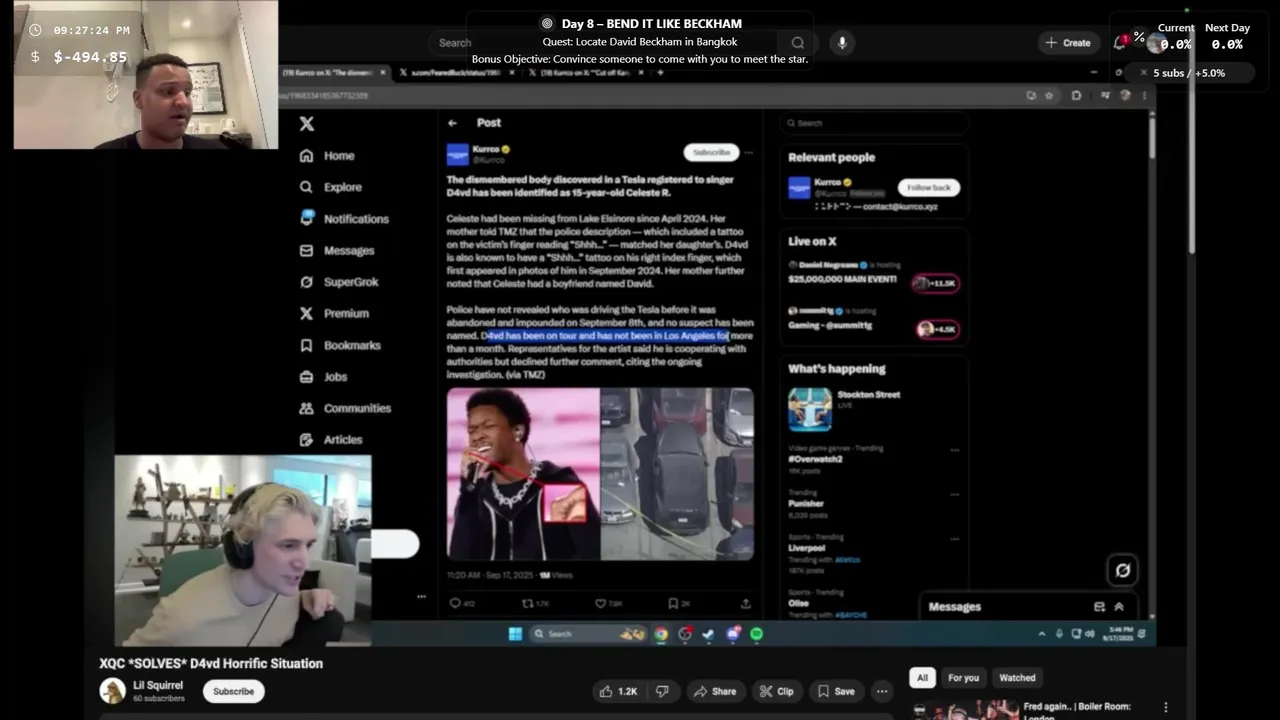Viewport: 1280px width, 720px height.
Task: Click the Clip button below the video
Action: pos(776,691)
